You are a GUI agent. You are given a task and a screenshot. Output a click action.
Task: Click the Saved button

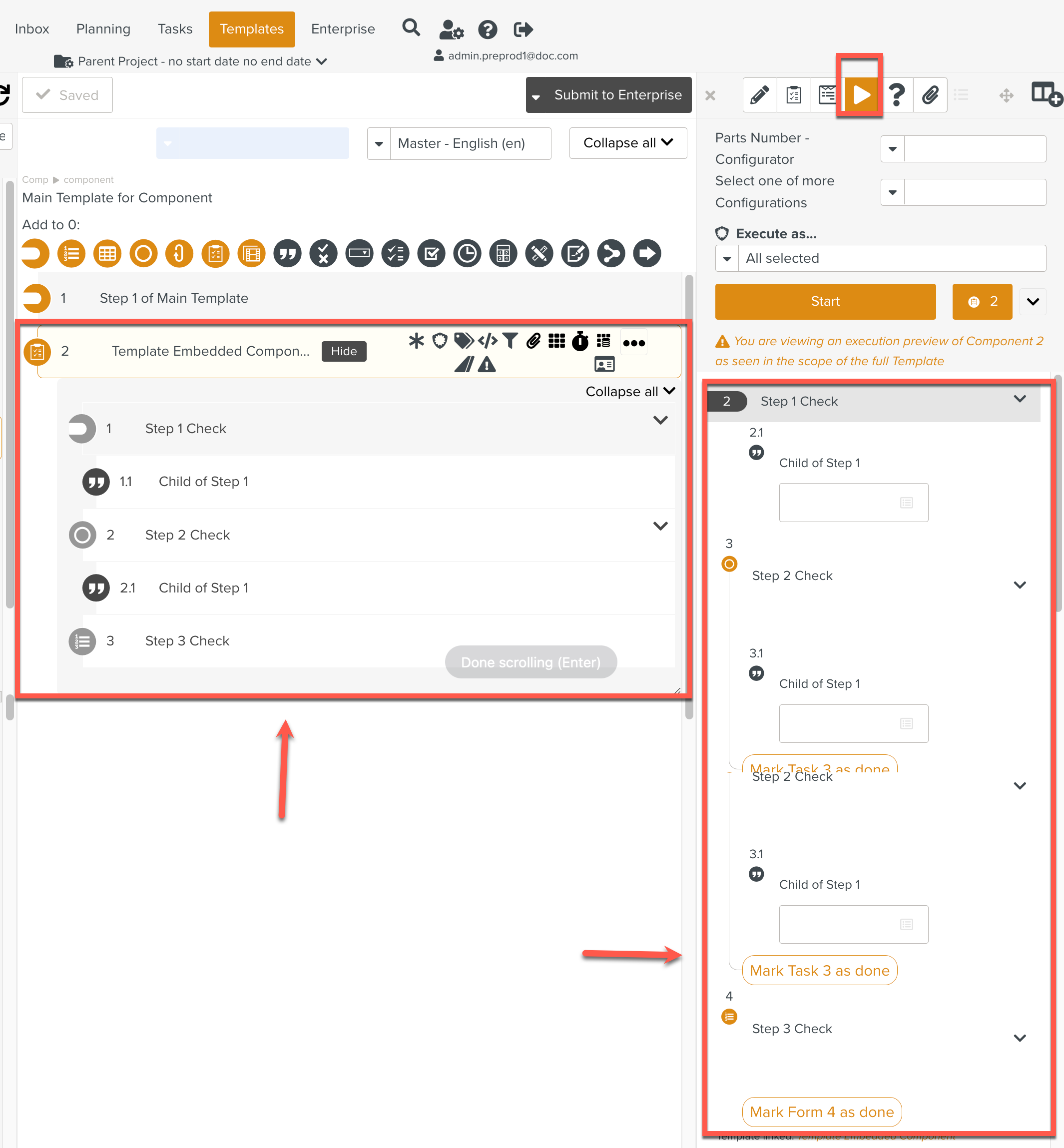coord(67,95)
